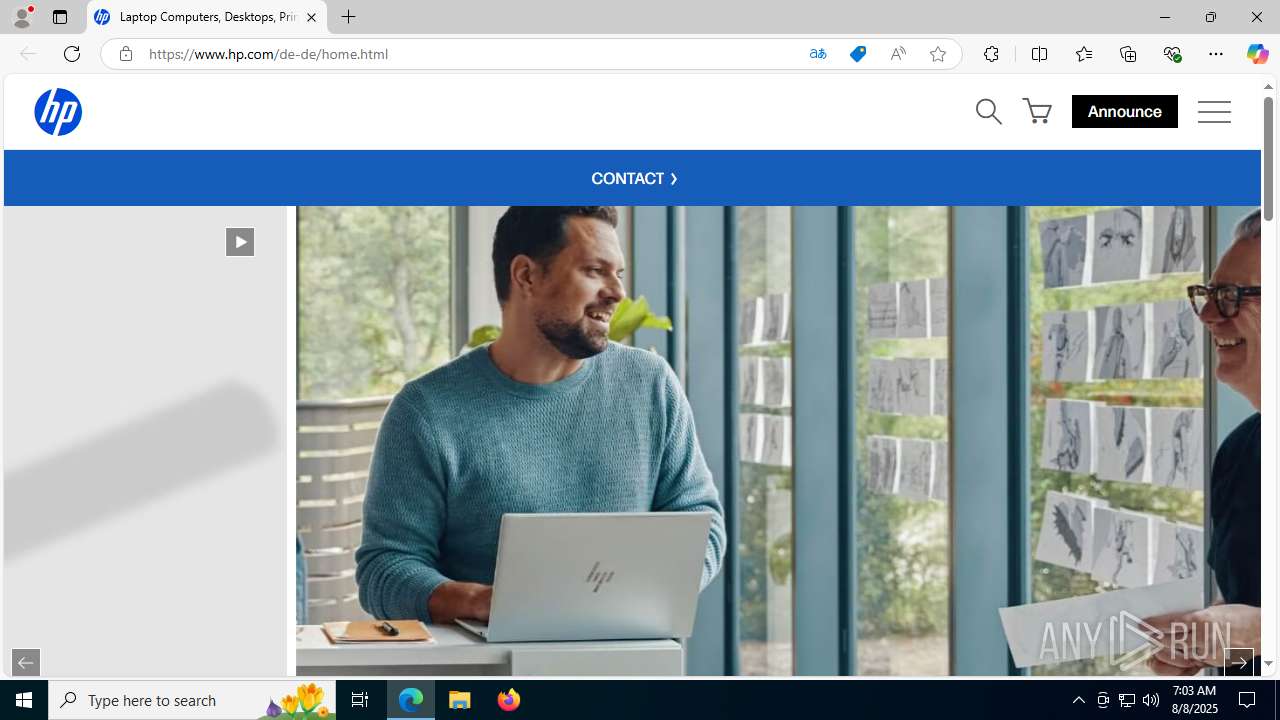Screen dimensions: 1280x720
Task: Open Copilot sidebar
Action: (x=1257, y=54)
